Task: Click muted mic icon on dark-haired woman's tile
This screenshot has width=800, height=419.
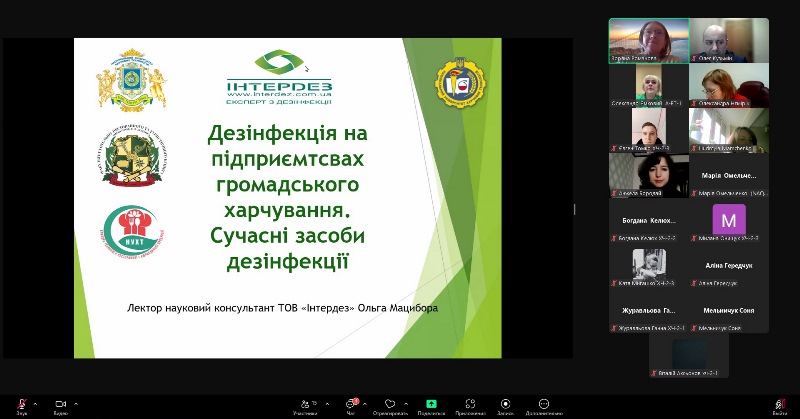Action: coord(614,193)
